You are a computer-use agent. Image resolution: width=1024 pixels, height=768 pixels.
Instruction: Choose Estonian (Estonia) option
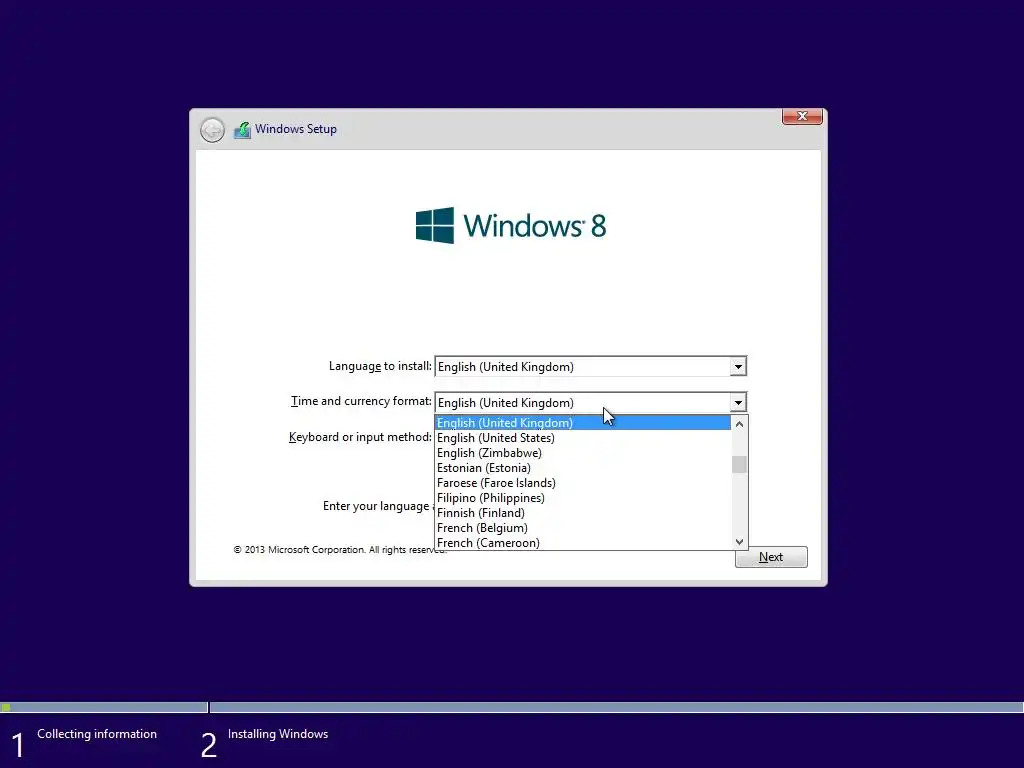click(583, 468)
